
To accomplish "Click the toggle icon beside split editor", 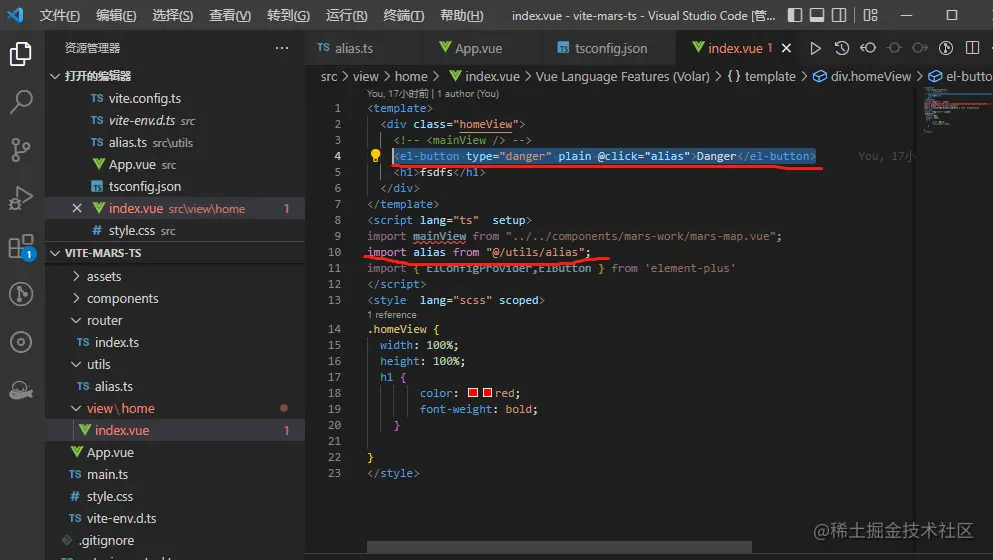I will pos(946,48).
